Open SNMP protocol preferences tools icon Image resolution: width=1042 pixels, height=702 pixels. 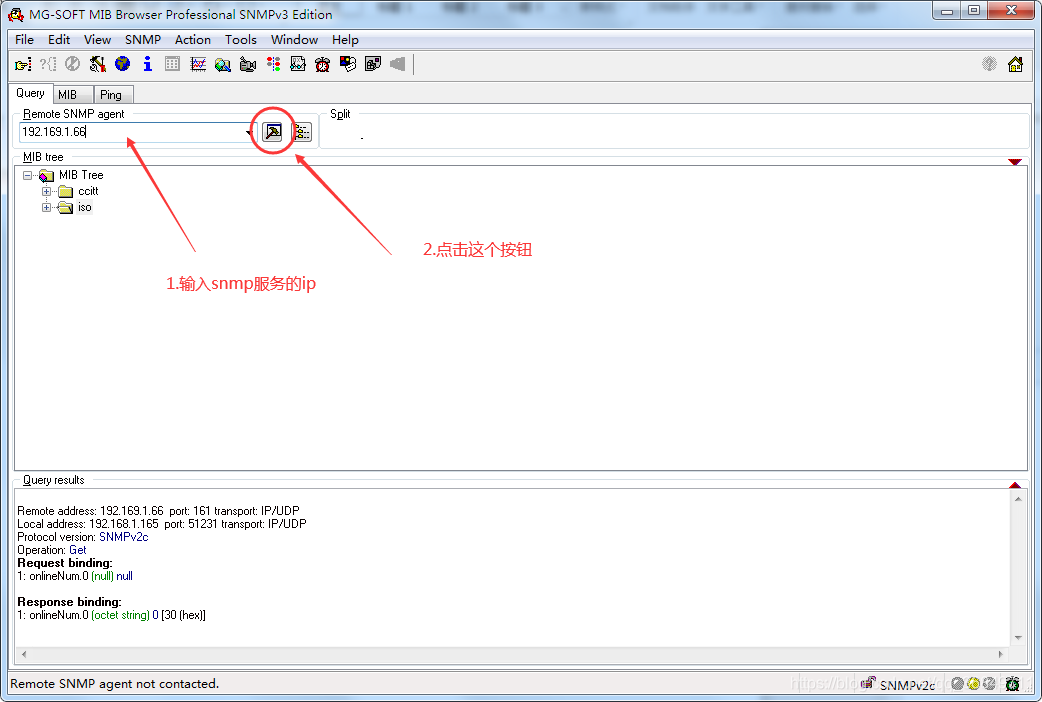pyautogui.click(x=98, y=64)
